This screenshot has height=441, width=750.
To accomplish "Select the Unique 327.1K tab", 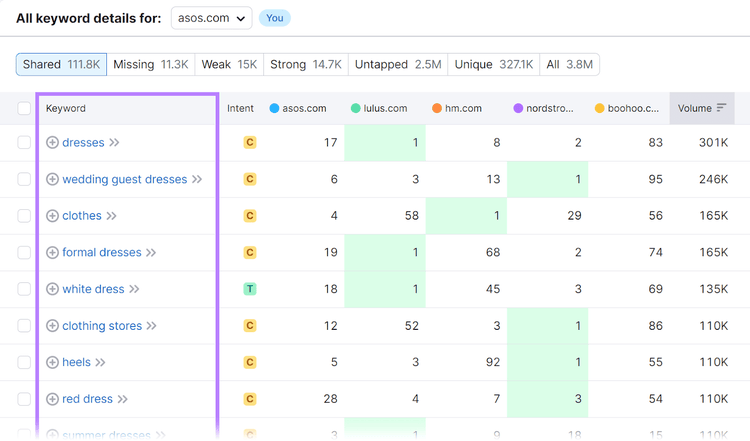I will pos(494,65).
